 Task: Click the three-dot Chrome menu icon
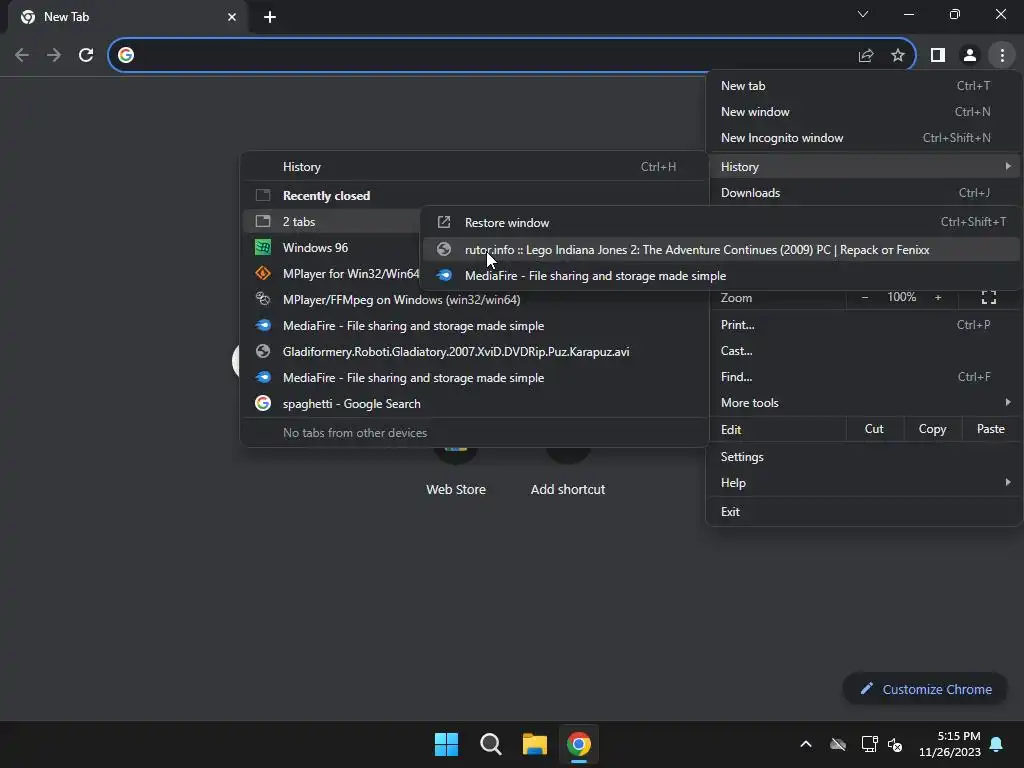point(1002,55)
